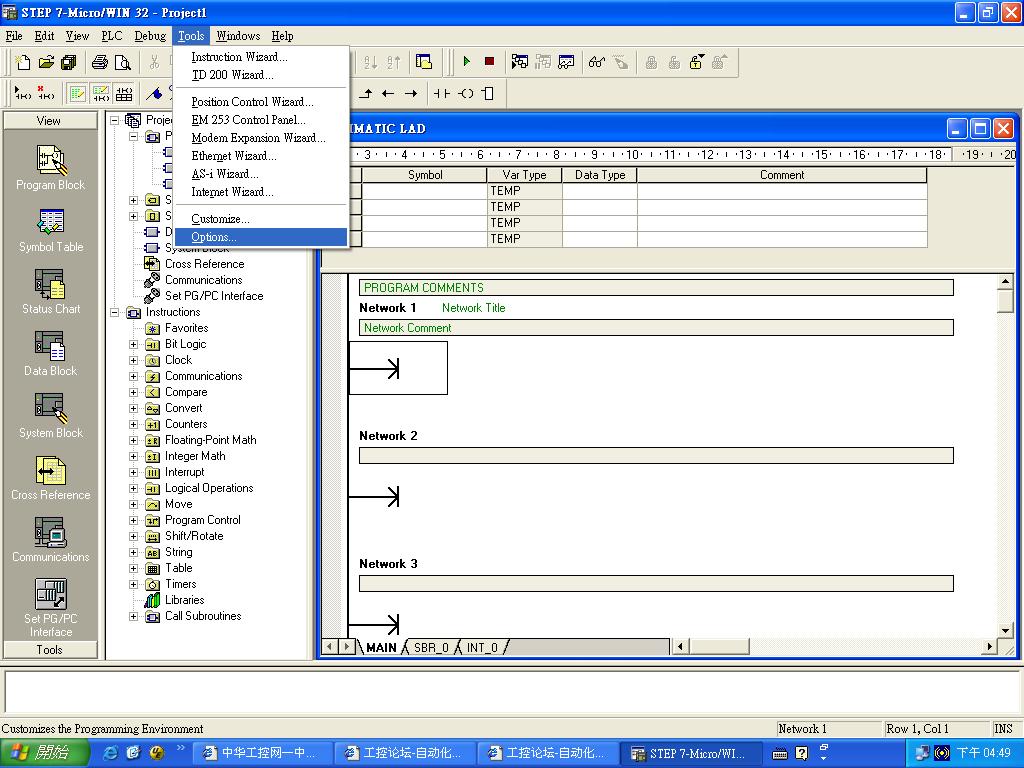Click the Print Preview toolbar icon
The width and height of the screenshot is (1024, 768).
pyautogui.click(x=122, y=63)
